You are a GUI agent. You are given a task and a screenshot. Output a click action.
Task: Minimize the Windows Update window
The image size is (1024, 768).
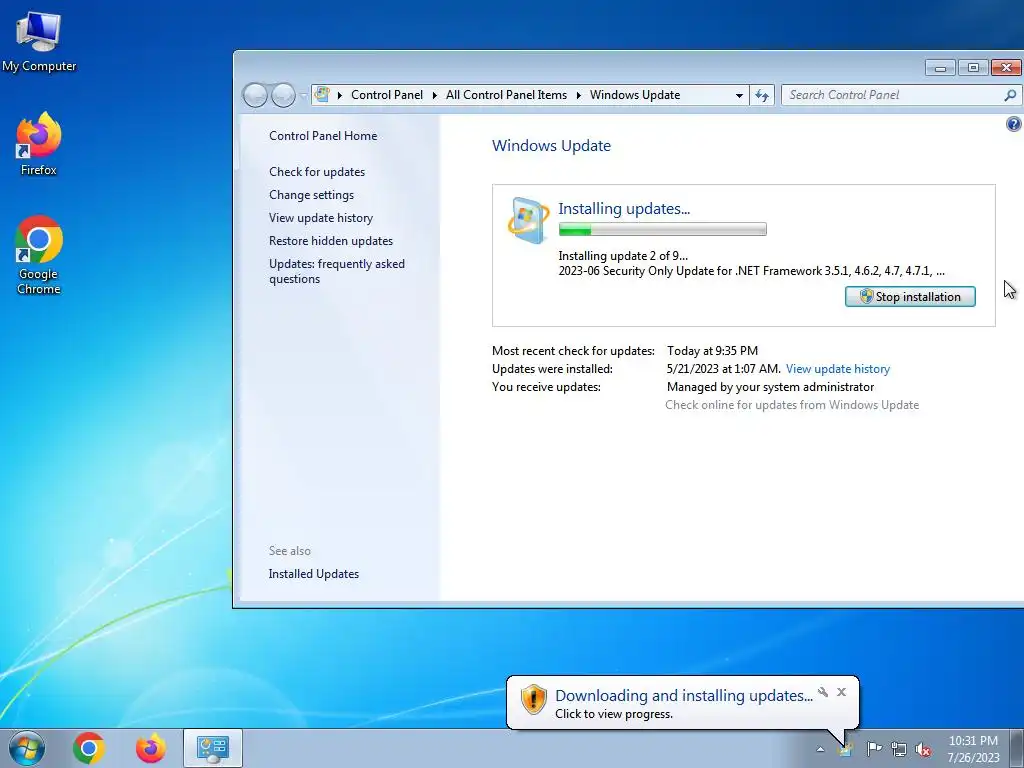point(940,68)
